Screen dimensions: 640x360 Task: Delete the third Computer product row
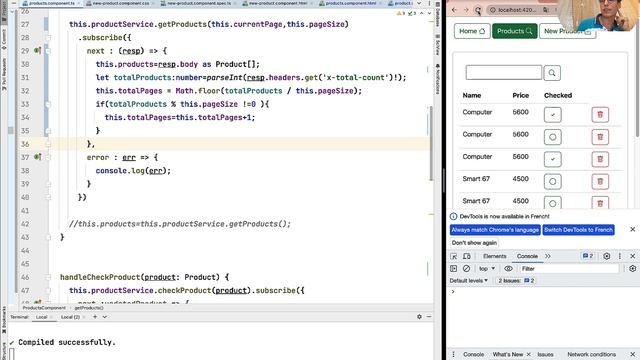point(600,159)
